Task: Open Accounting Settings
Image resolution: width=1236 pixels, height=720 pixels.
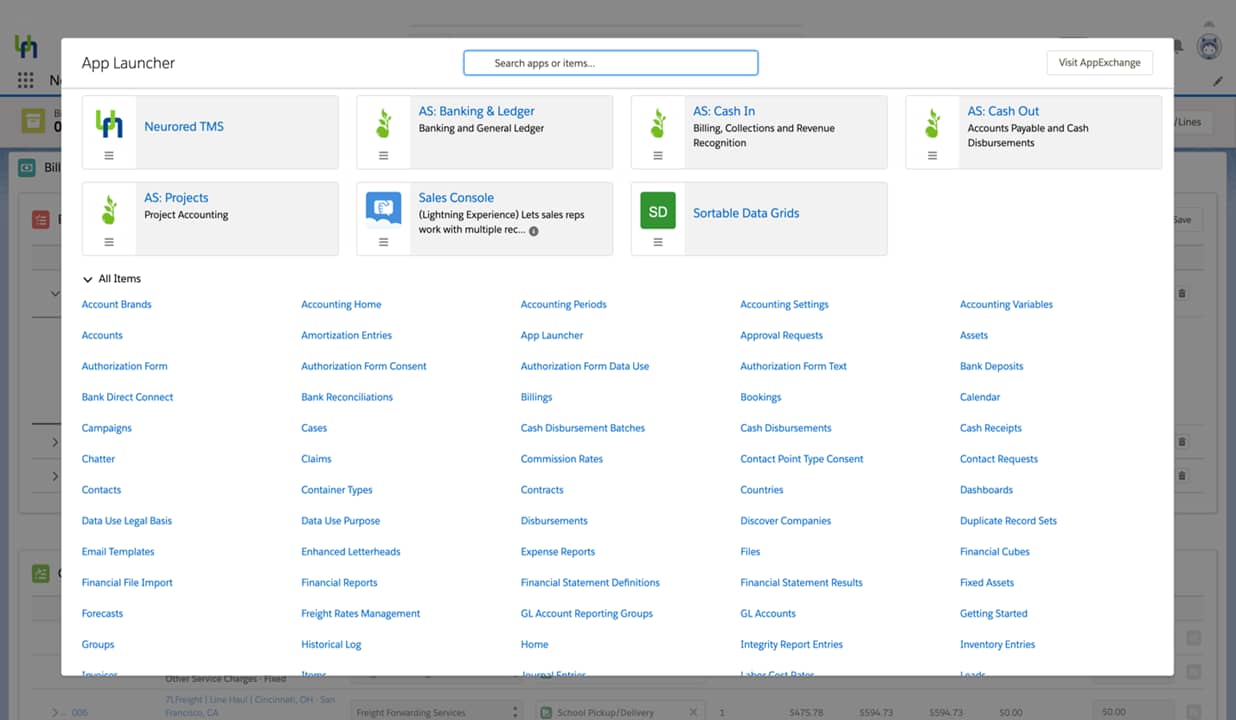Action: pyautogui.click(x=784, y=305)
